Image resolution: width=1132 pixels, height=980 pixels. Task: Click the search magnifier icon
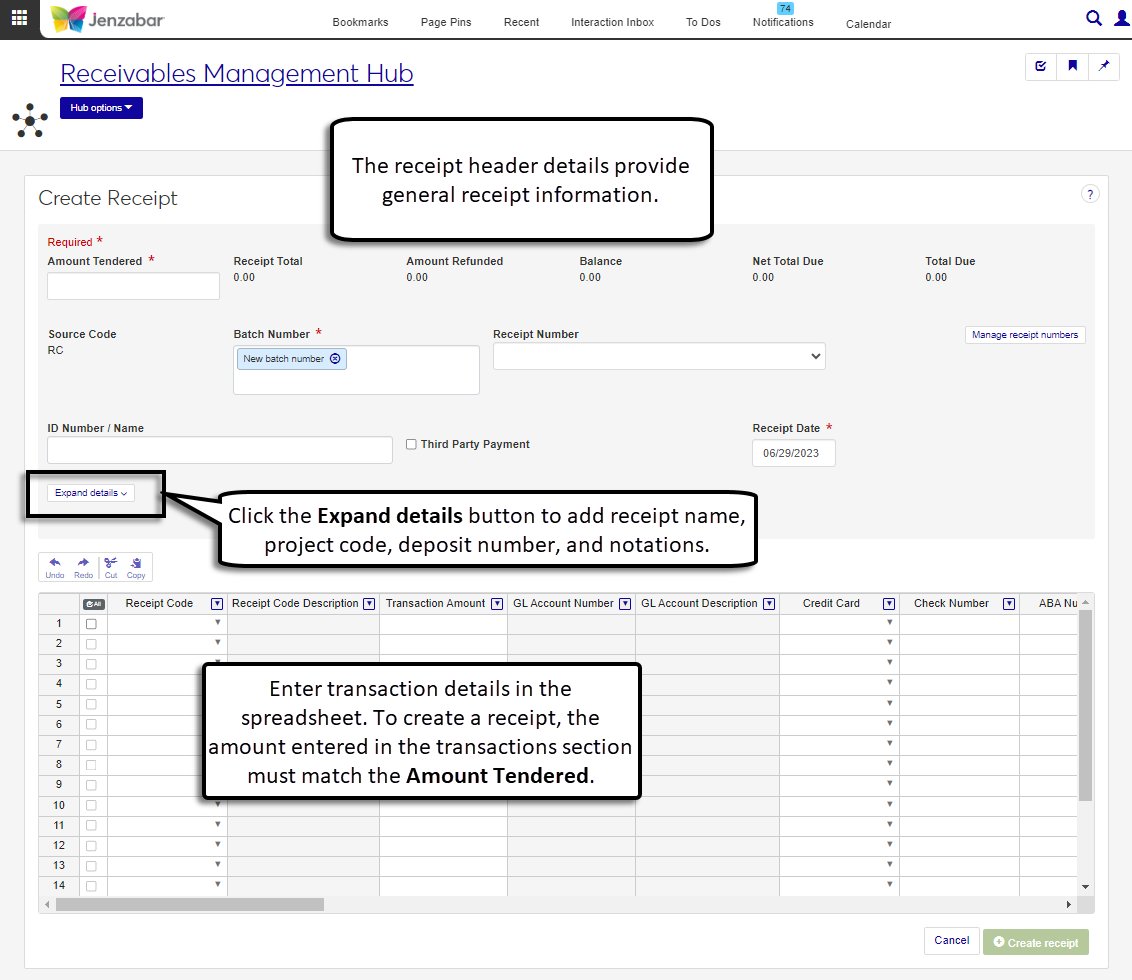1094,18
